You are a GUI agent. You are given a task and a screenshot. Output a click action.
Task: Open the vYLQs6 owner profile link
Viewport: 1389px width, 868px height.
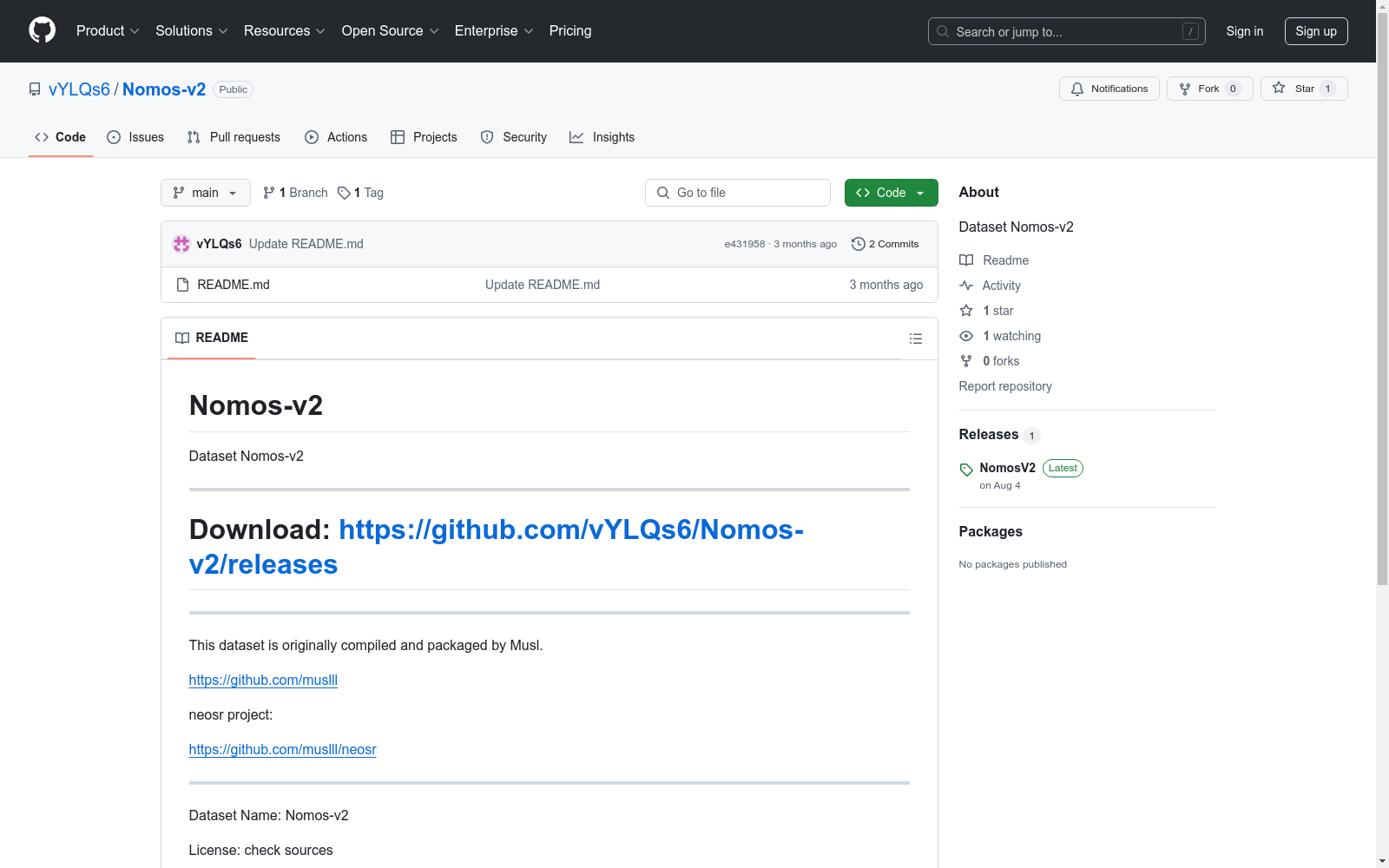point(80,89)
